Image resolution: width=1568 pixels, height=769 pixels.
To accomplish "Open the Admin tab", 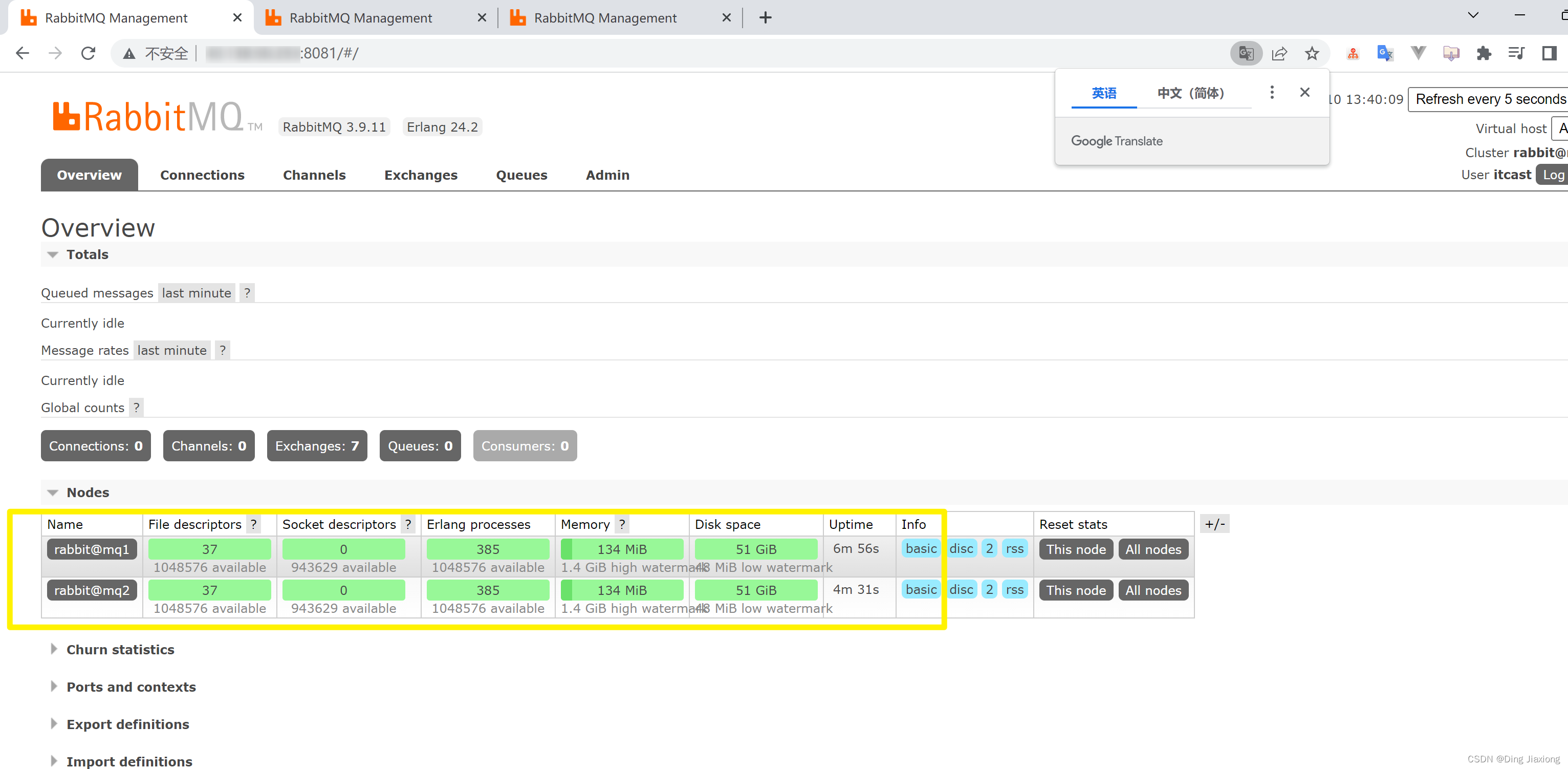I will (x=607, y=175).
